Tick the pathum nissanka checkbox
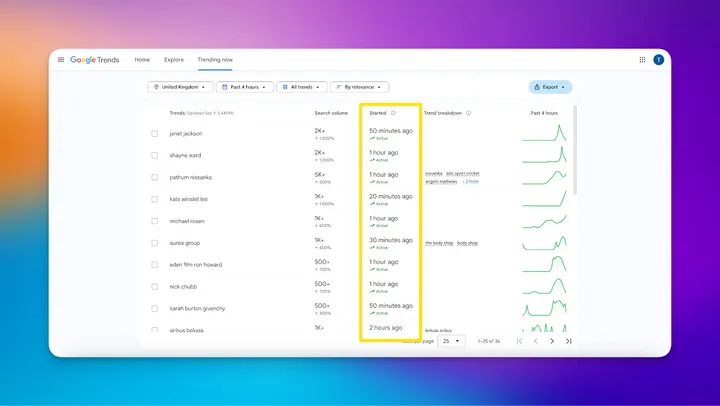Image resolution: width=720 pixels, height=406 pixels. click(155, 177)
